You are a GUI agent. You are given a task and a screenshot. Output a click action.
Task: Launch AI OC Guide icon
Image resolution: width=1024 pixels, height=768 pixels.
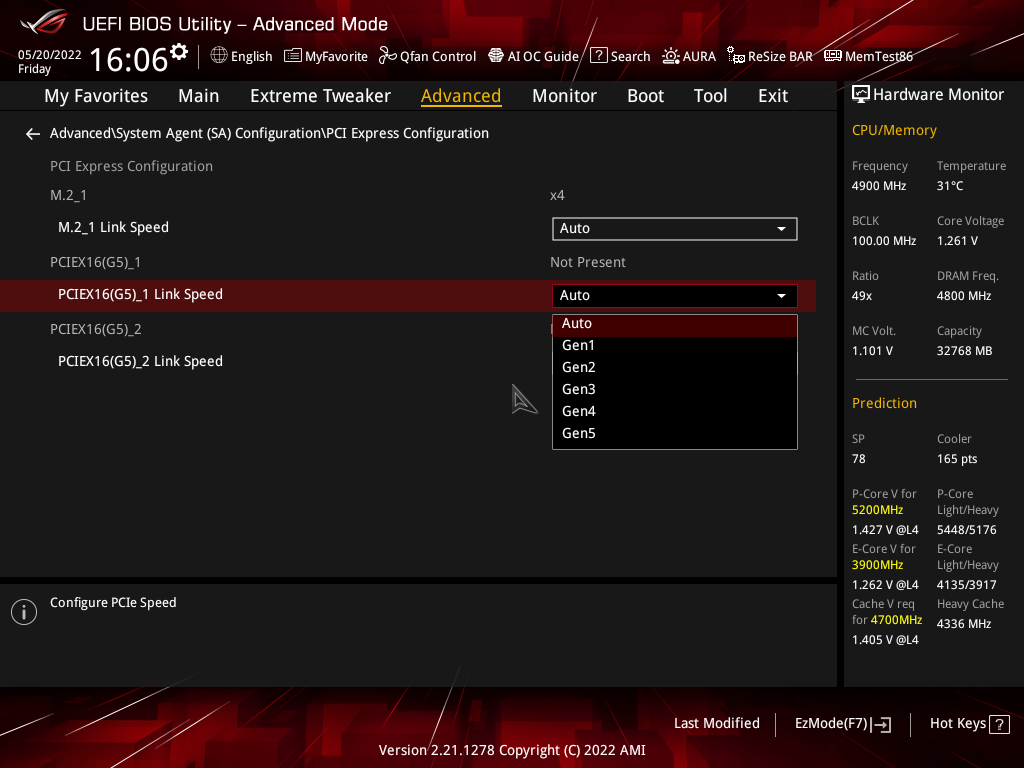pos(496,56)
